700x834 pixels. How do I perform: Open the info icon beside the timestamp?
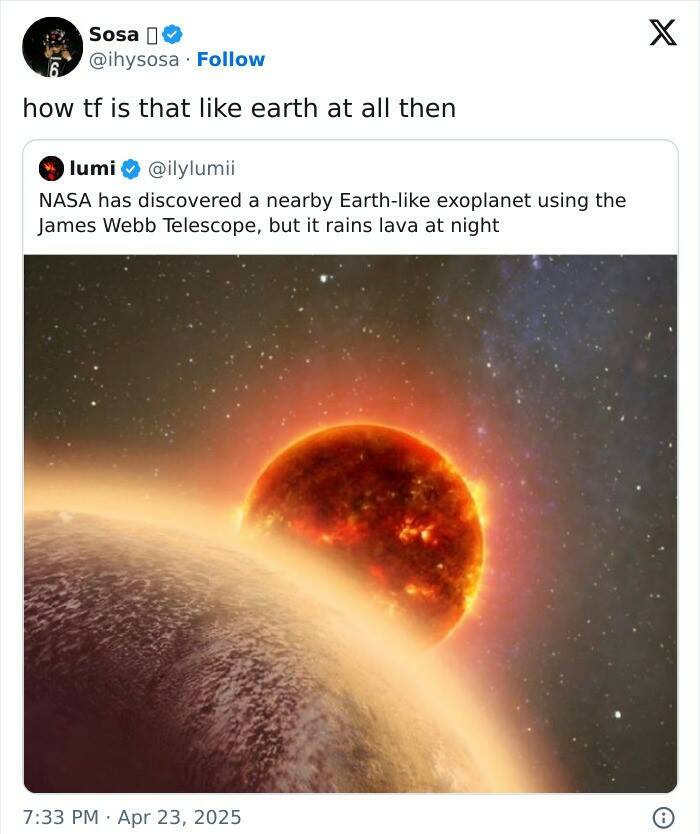(x=662, y=817)
